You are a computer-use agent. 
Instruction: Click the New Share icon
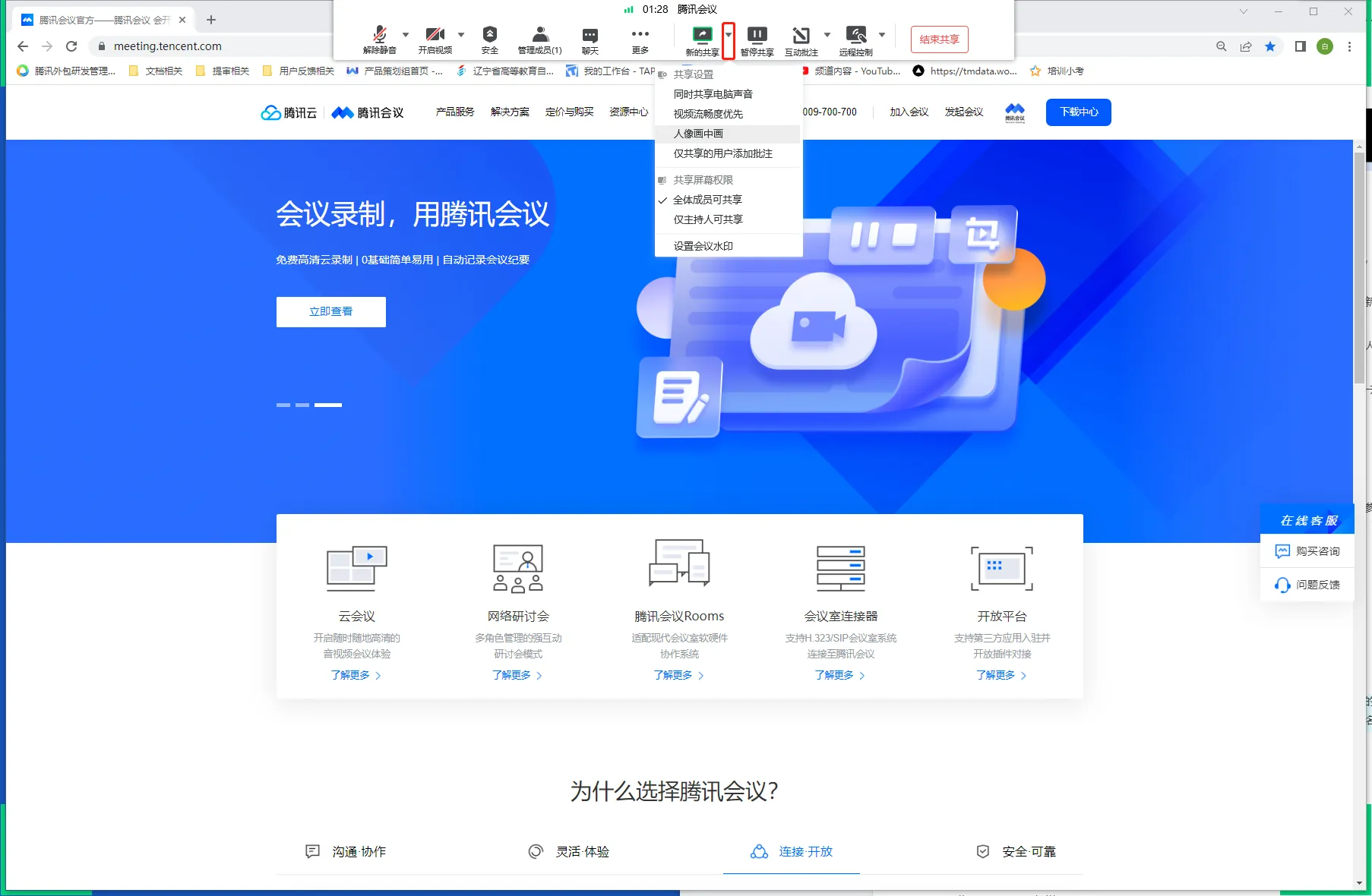(x=703, y=35)
